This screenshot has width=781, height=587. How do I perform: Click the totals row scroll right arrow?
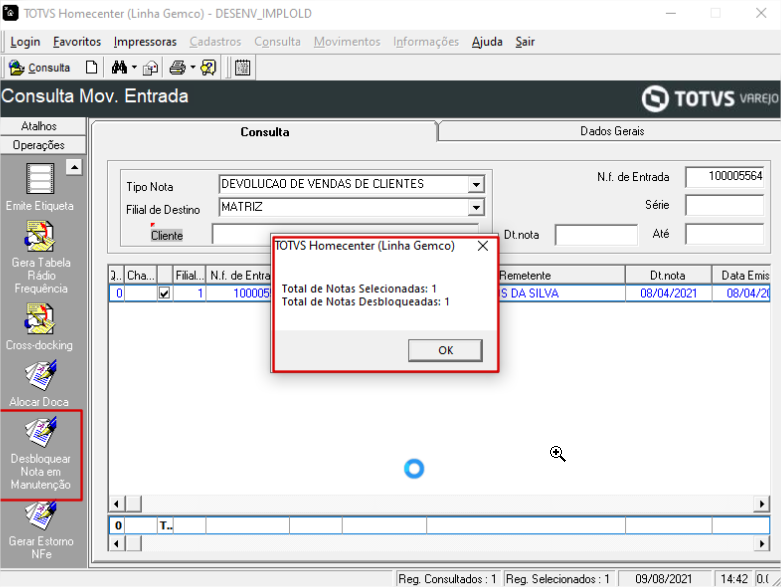pyautogui.click(x=762, y=543)
